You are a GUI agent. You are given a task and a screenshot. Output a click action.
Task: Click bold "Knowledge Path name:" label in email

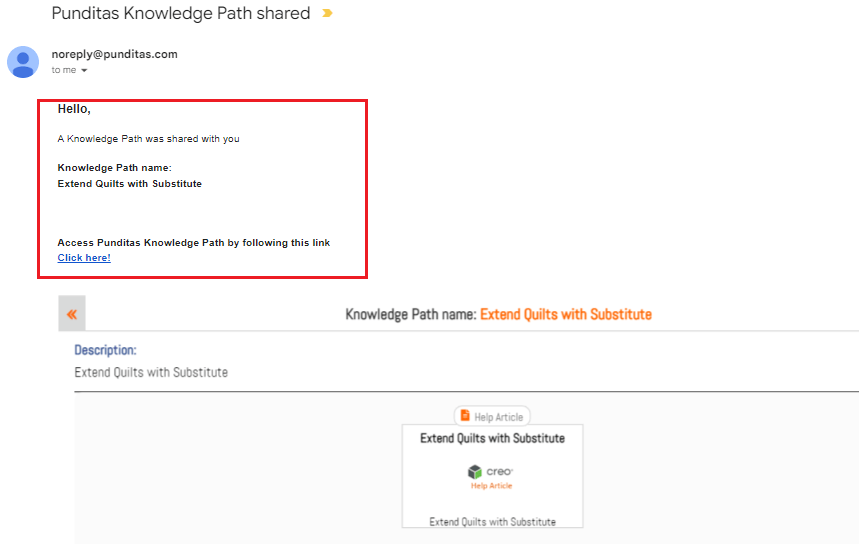(115, 168)
